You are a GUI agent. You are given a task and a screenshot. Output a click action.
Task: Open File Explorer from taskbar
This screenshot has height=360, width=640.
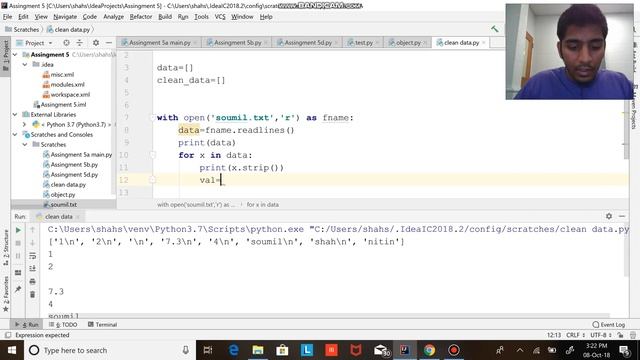258,350
